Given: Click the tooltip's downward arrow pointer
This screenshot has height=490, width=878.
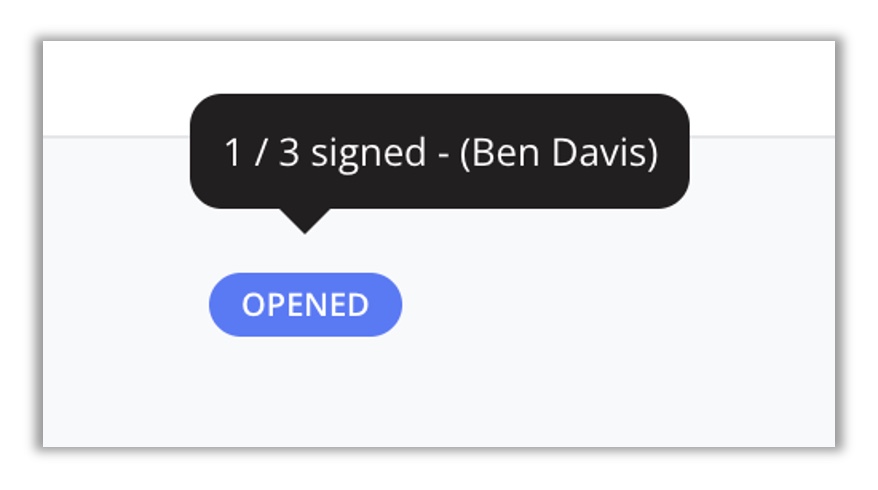Looking at the screenshot, I should (305, 221).
